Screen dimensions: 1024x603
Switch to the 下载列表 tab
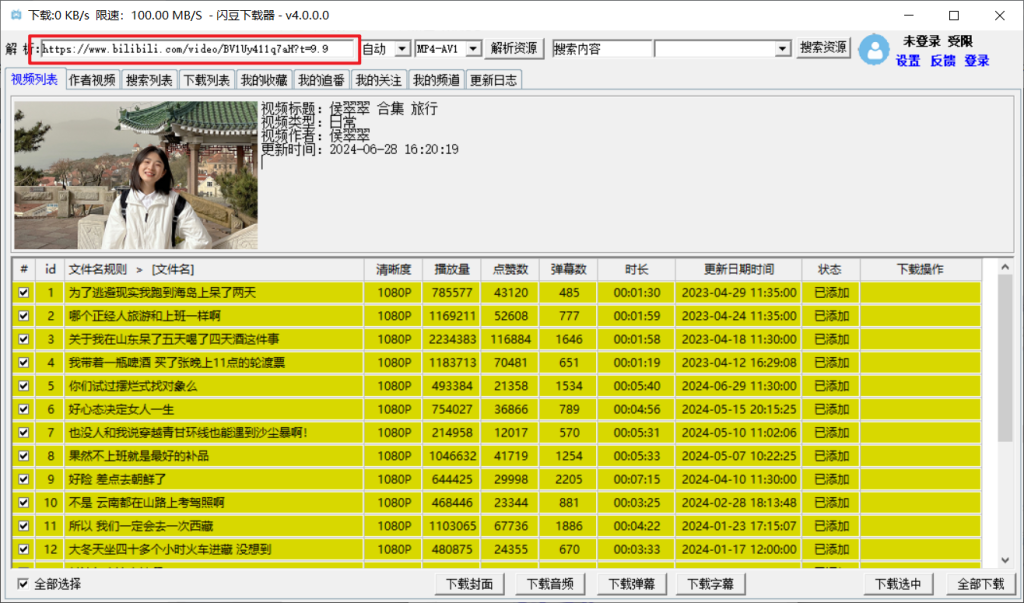pyautogui.click(x=207, y=80)
